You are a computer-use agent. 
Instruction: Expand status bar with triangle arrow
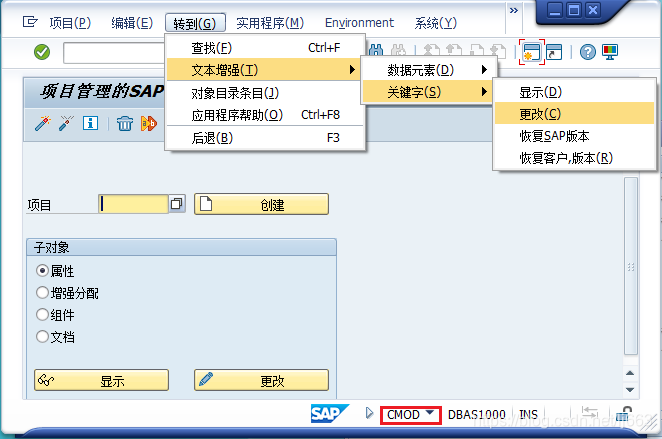(369, 413)
